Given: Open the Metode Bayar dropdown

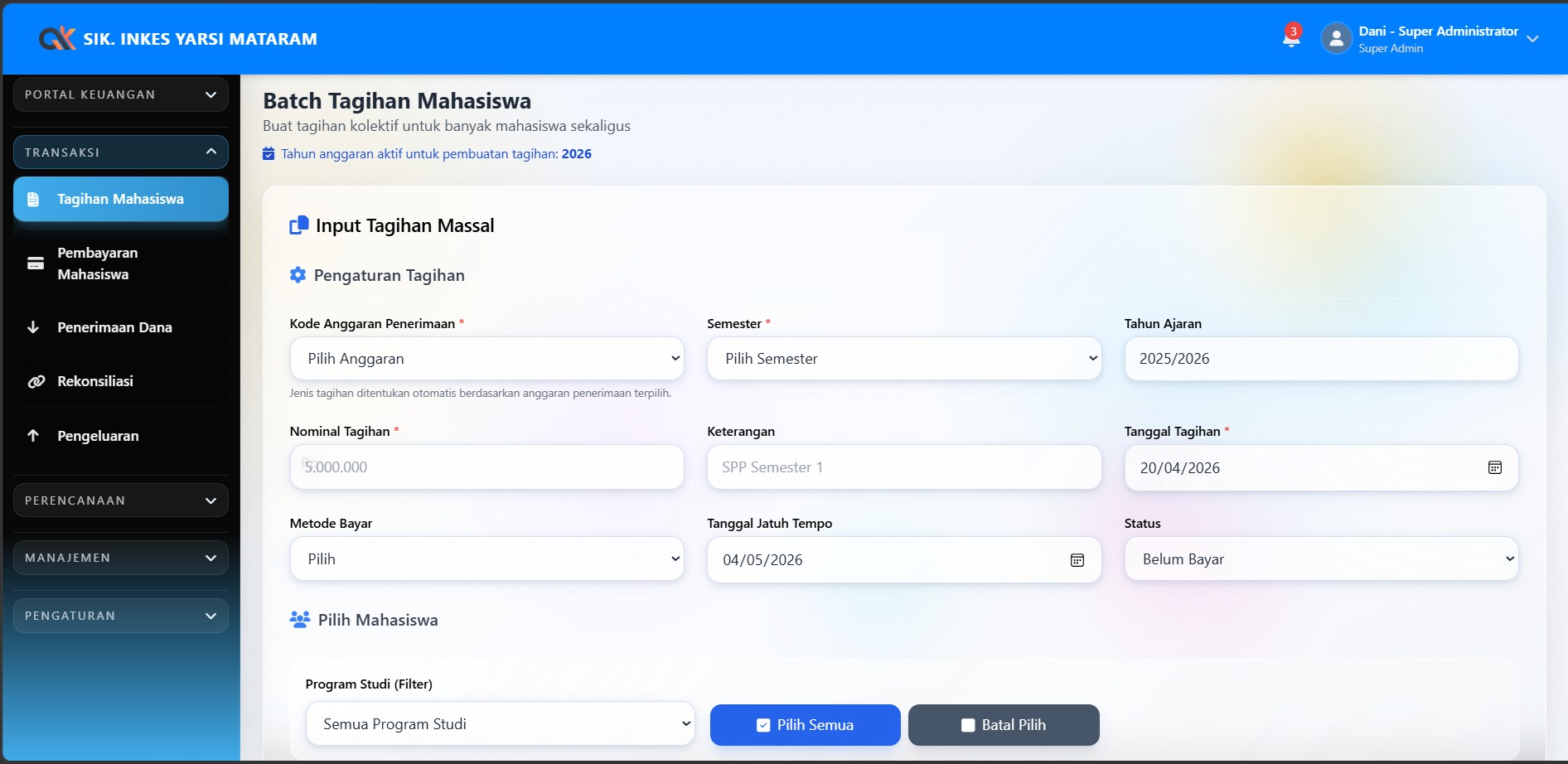Looking at the screenshot, I should 486,559.
